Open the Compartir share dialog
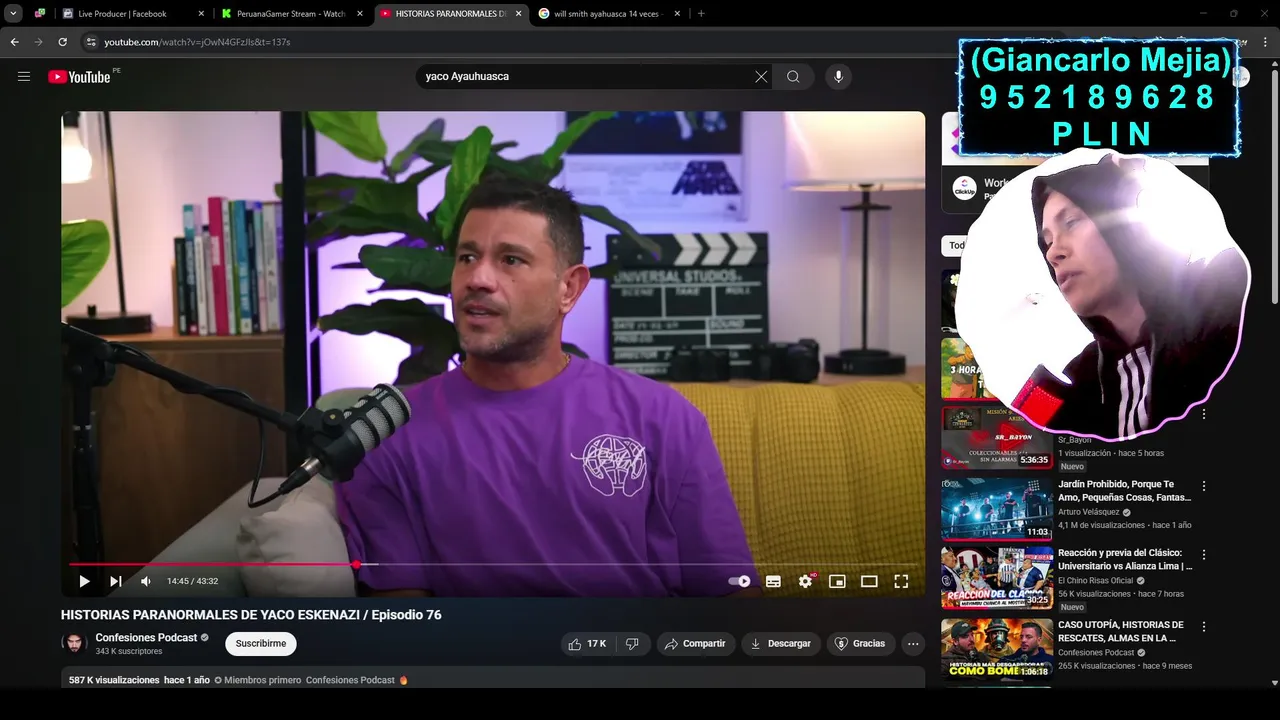This screenshot has height=720, width=1280. pos(696,644)
